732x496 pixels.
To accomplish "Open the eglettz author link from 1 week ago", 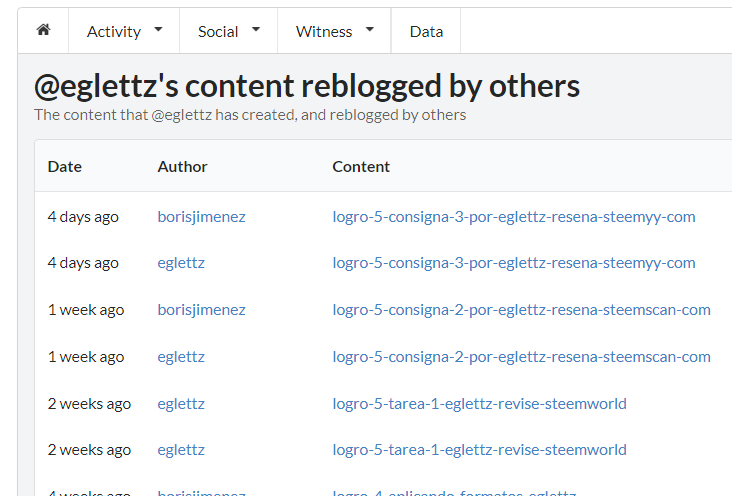I will pos(181,357).
